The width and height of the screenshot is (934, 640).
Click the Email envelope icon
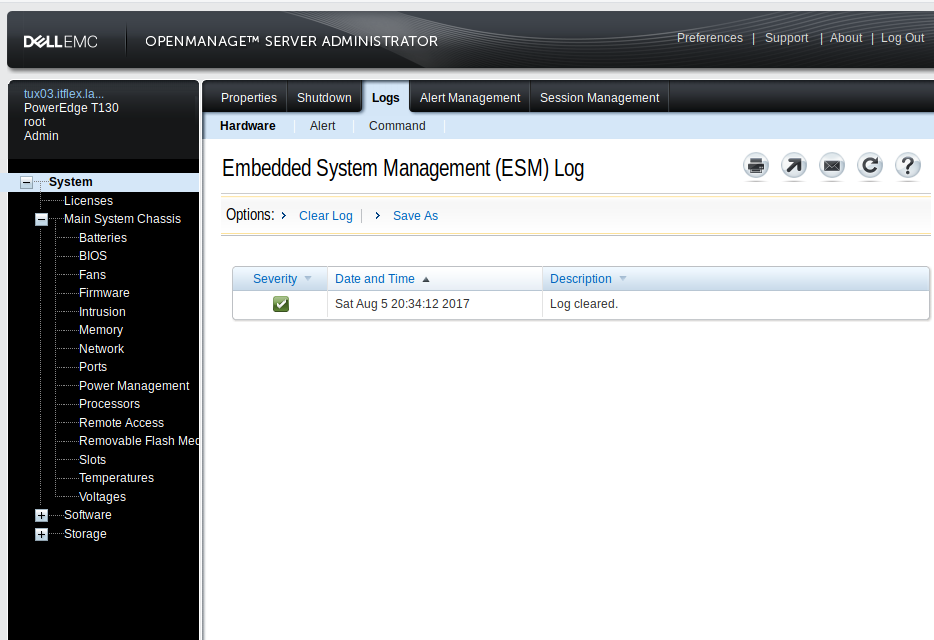pyautogui.click(x=832, y=166)
